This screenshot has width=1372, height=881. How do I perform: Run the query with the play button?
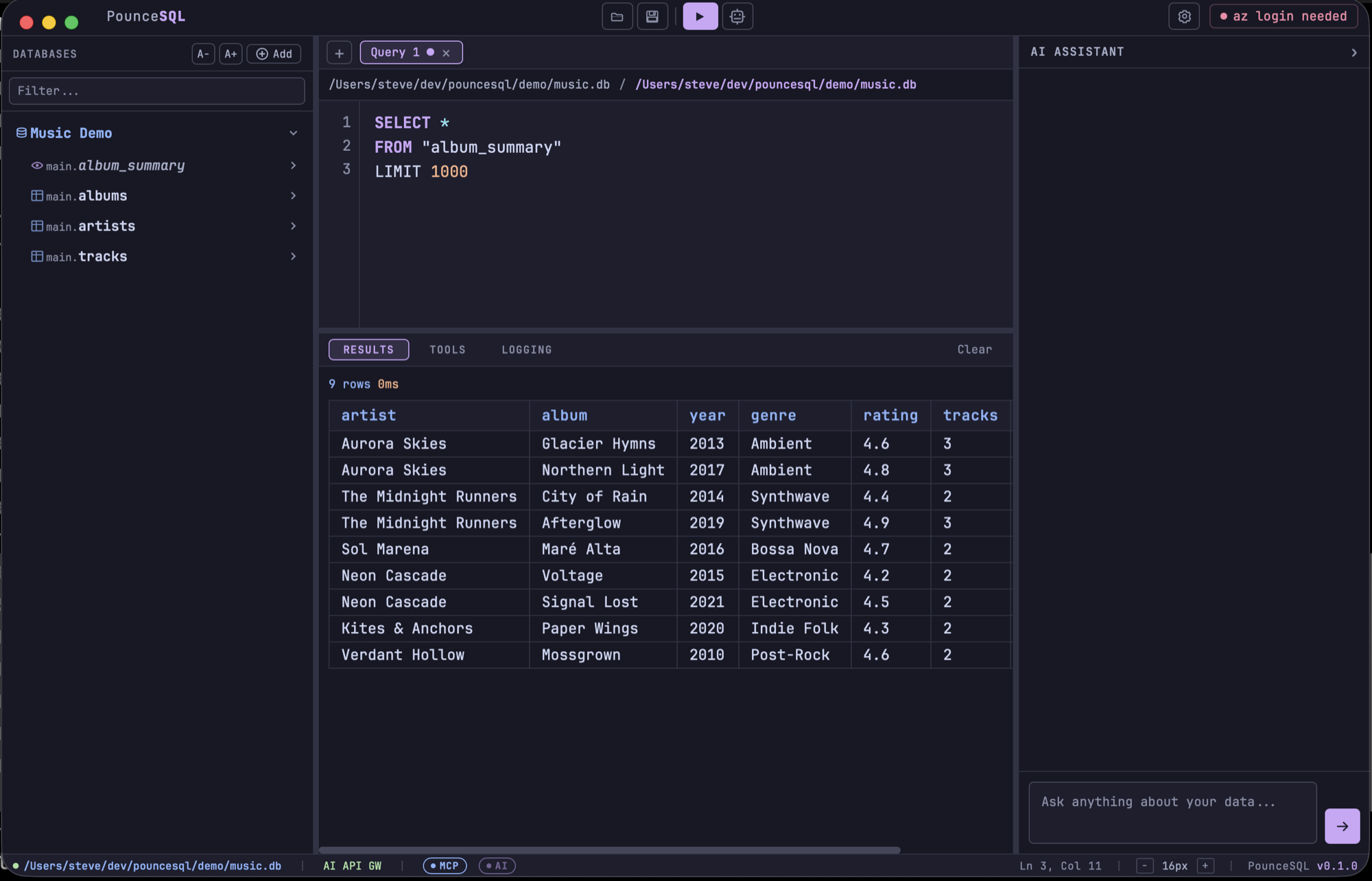(700, 16)
